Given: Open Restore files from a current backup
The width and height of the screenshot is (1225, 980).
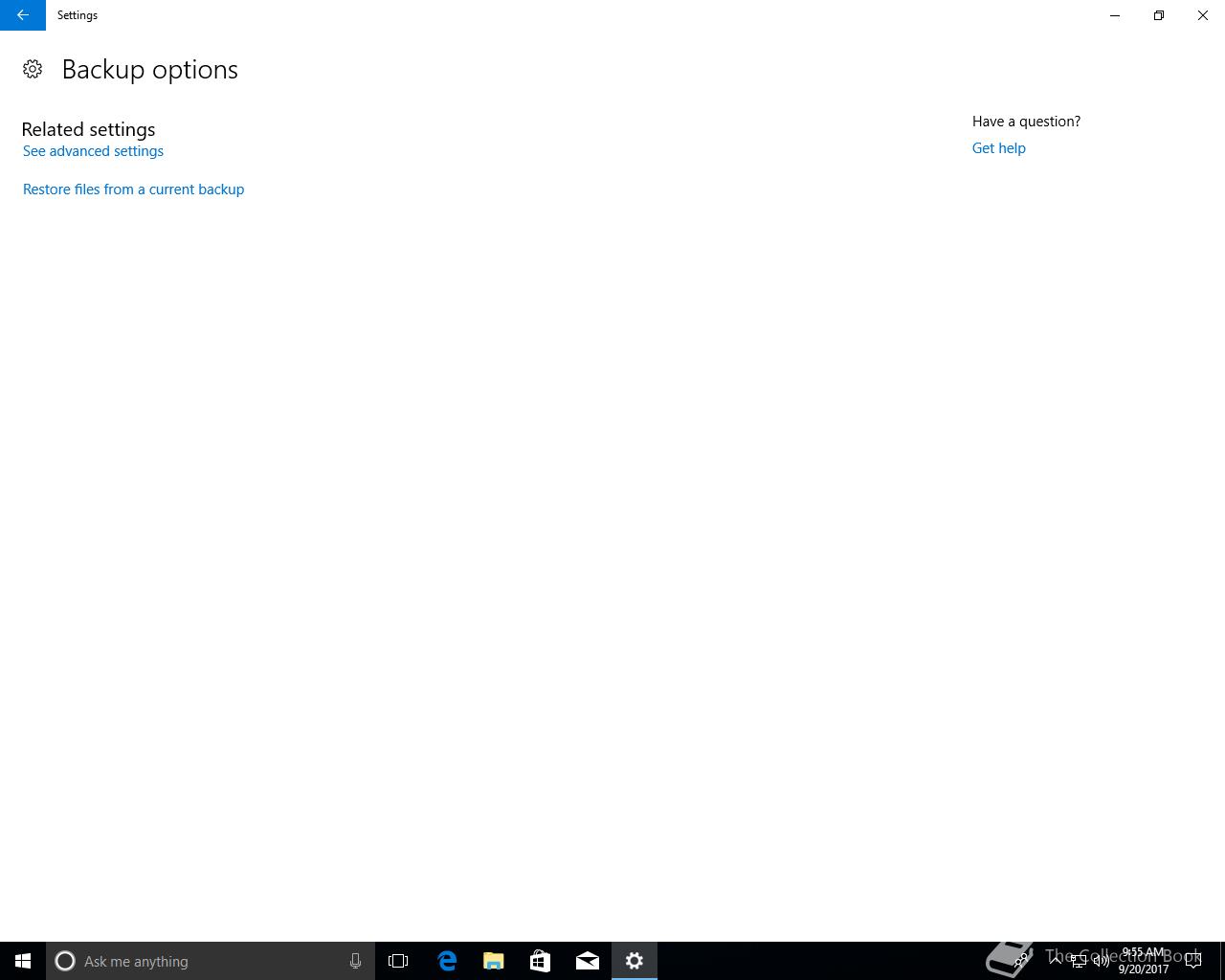Looking at the screenshot, I should (x=133, y=189).
